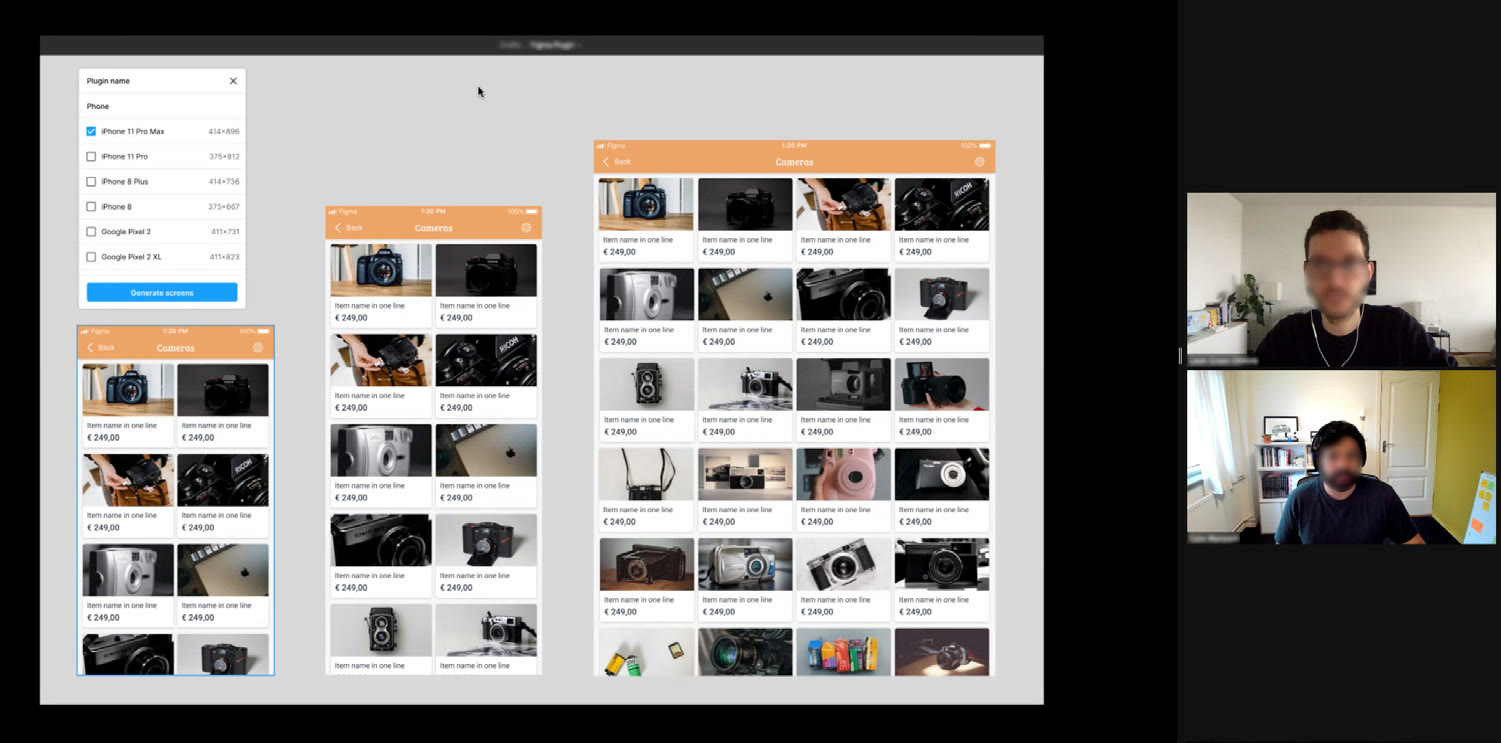
Task: Open the settings gear in the widest Cameras frame
Action: [x=979, y=161]
